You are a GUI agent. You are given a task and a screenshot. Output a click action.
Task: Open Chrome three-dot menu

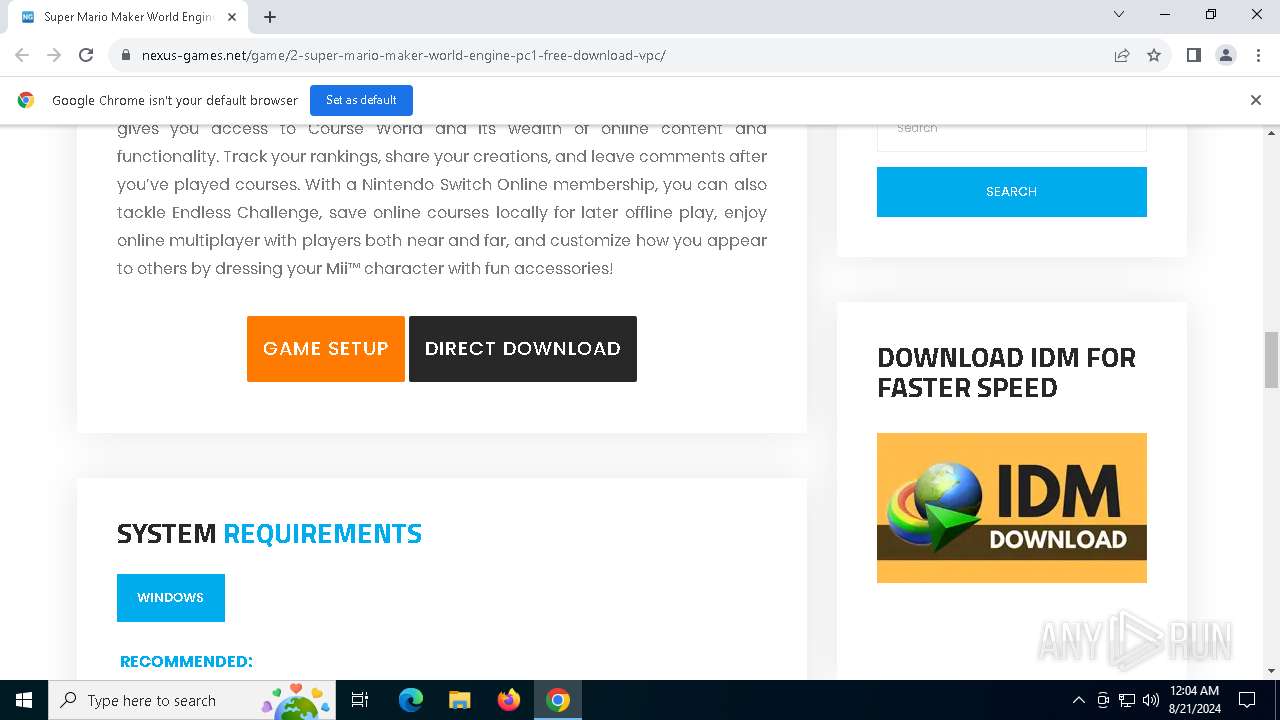click(1257, 55)
